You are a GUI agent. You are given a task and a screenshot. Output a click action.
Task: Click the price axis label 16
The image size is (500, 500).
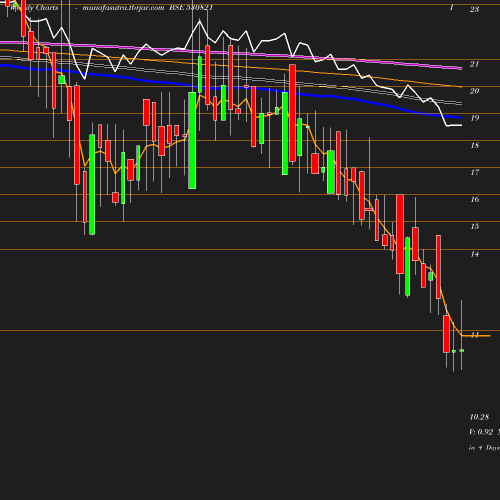(475, 199)
